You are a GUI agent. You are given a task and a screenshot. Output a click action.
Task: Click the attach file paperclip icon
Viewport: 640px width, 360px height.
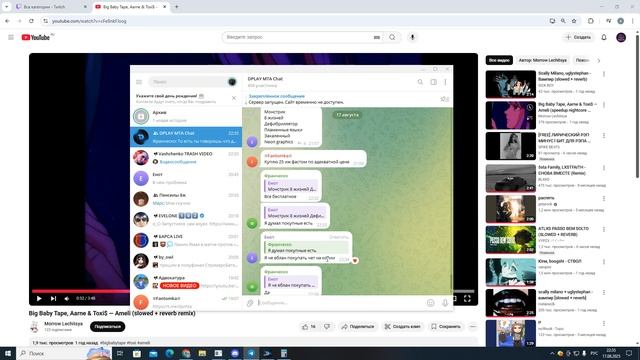tap(250, 303)
